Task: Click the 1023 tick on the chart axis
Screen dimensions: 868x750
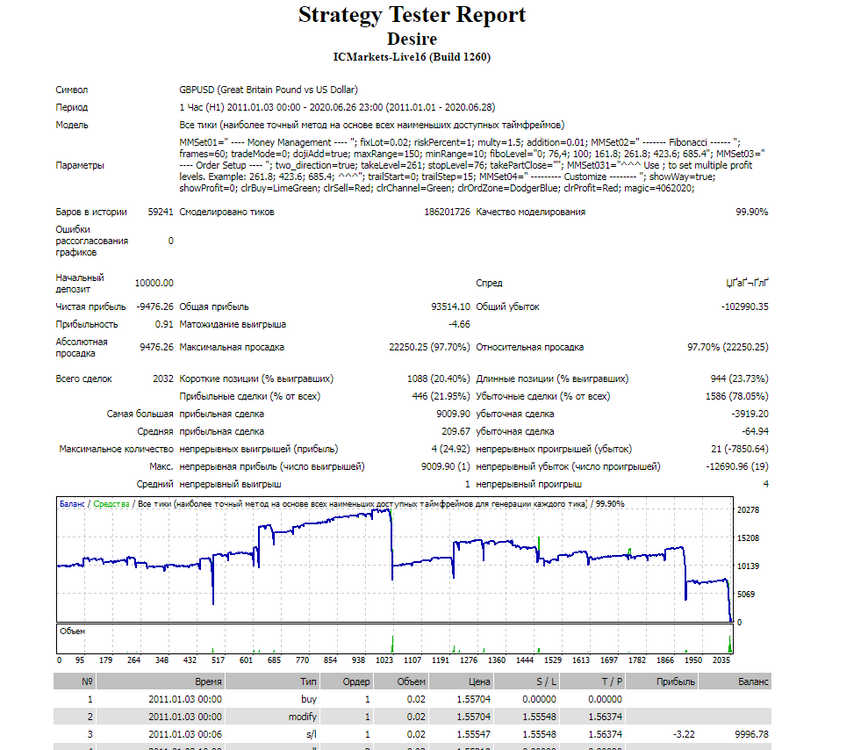Action: (x=384, y=660)
